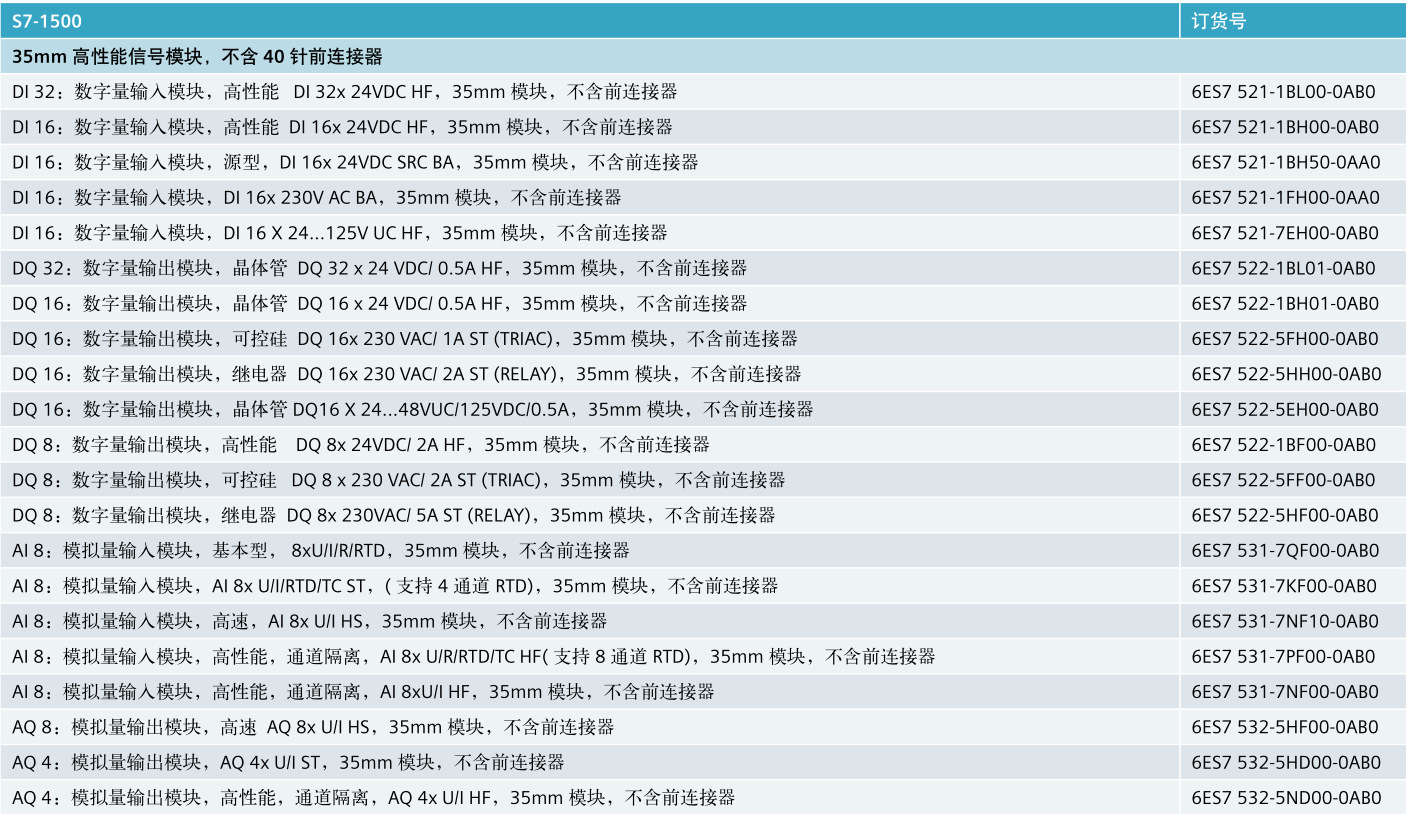This screenshot has height=814, width=1406.
Task: Click order number 6ES7 522-1BL01-0AB0
Action: [1284, 268]
